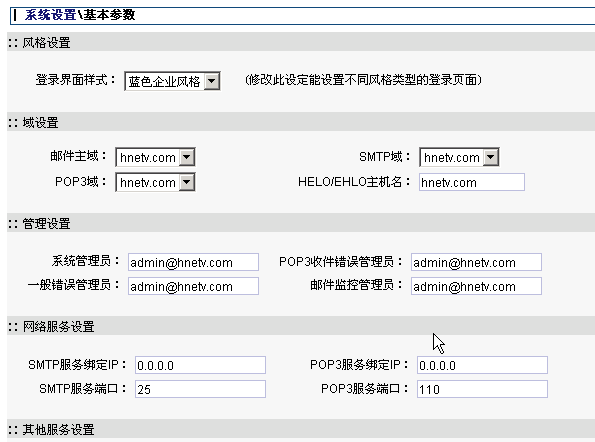595x442 pixels.
Task: Click the 域设置 section header
Action: click(40, 123)
